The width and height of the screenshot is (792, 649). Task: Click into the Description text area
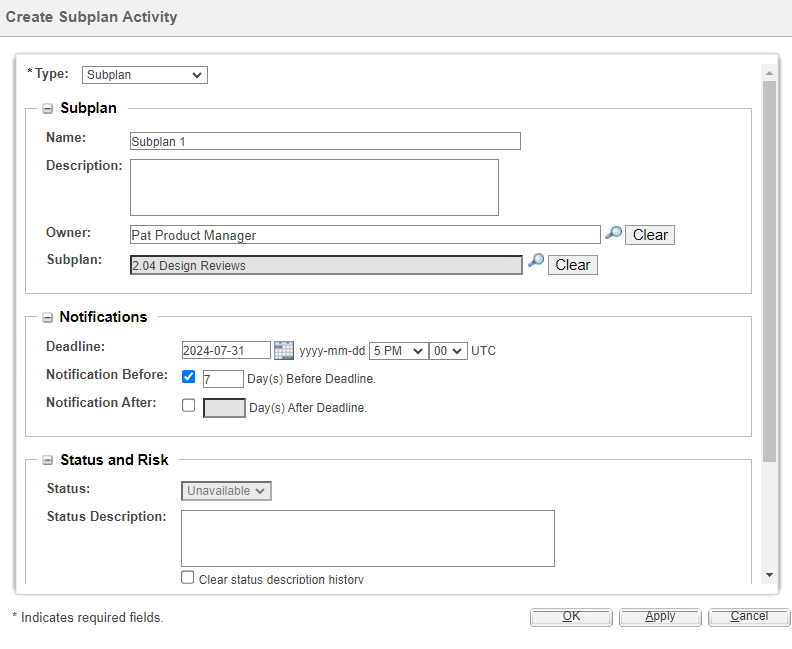(x=314, y=187)
